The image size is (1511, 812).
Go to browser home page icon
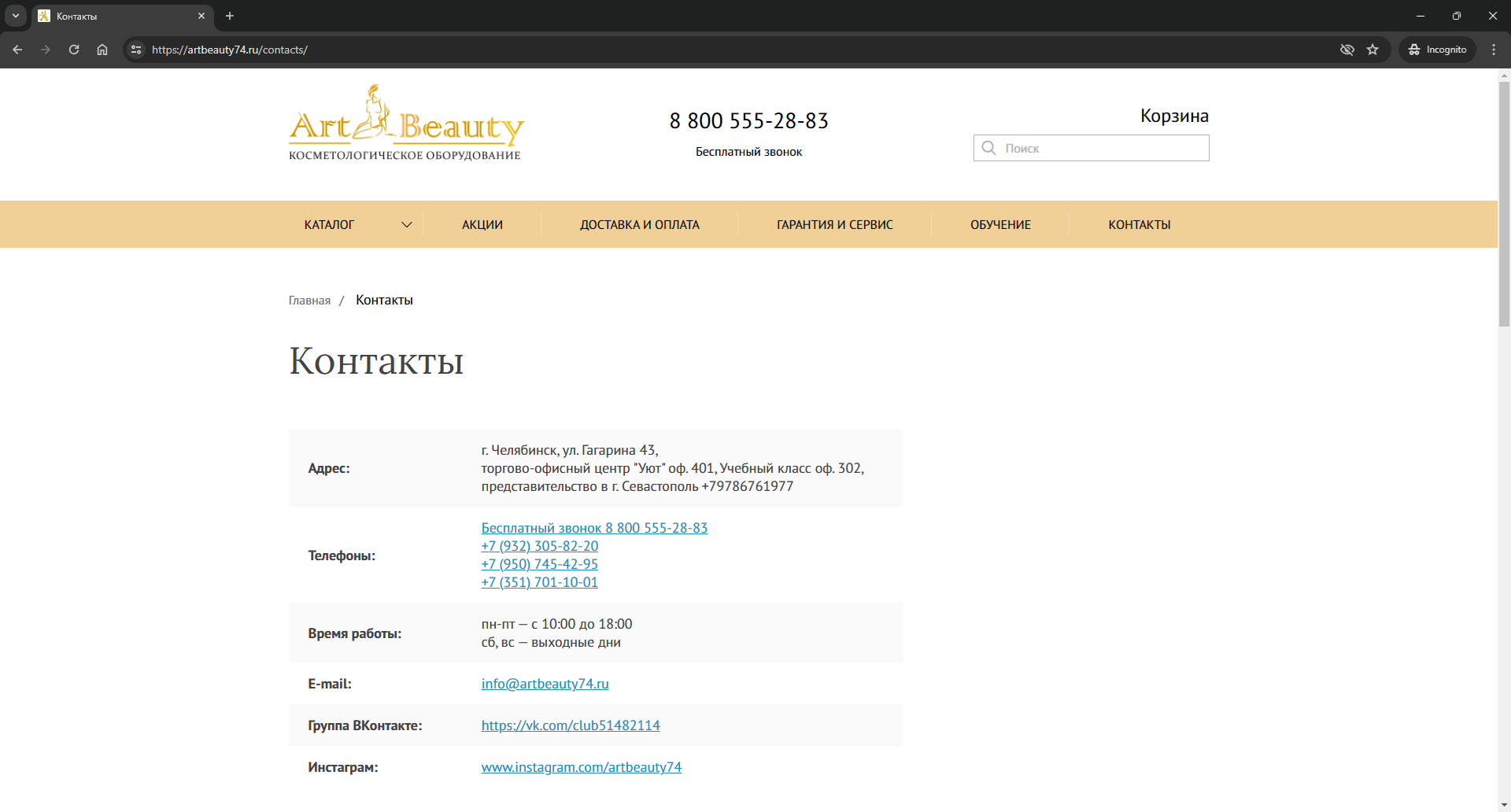[102, 50]
